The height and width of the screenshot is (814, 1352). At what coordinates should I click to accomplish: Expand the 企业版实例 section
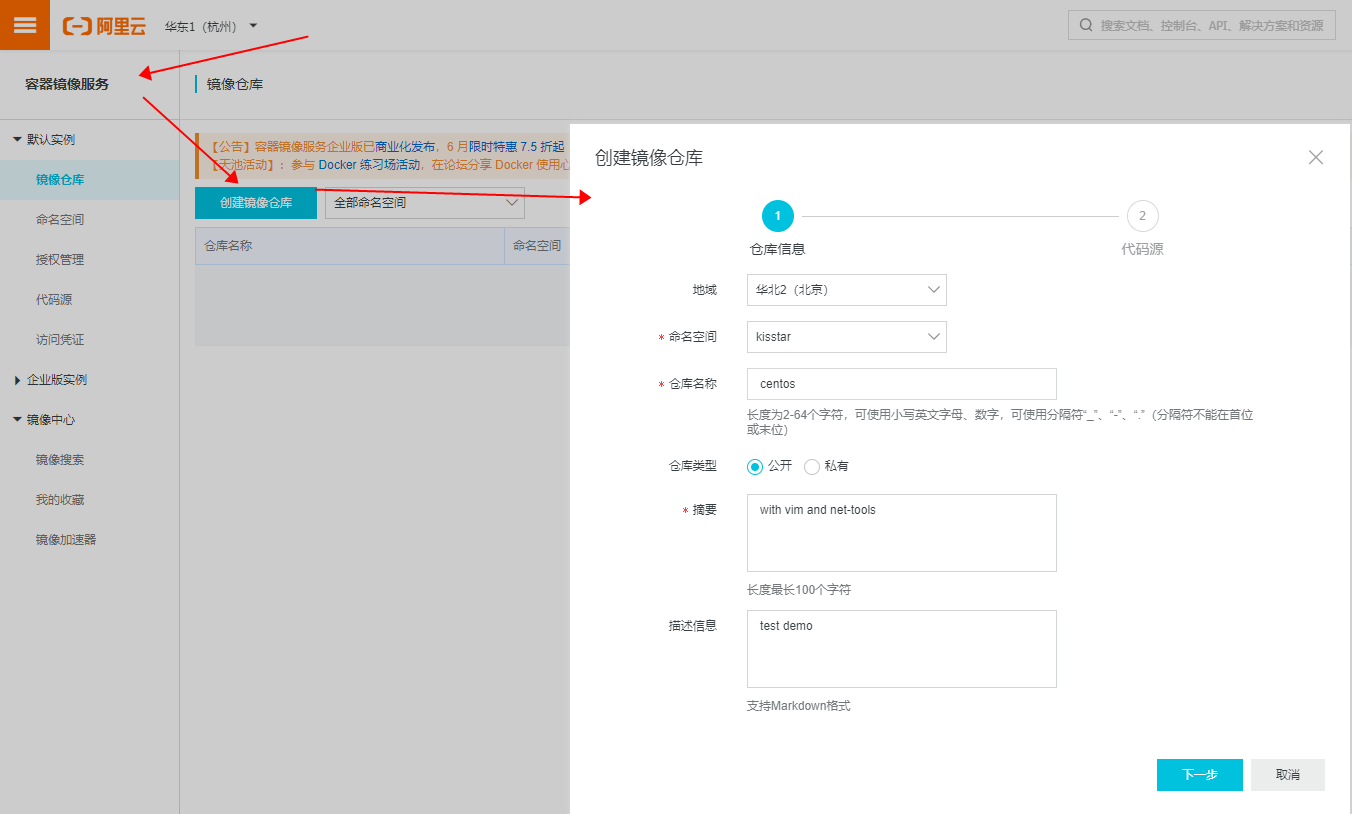(17, 380)
